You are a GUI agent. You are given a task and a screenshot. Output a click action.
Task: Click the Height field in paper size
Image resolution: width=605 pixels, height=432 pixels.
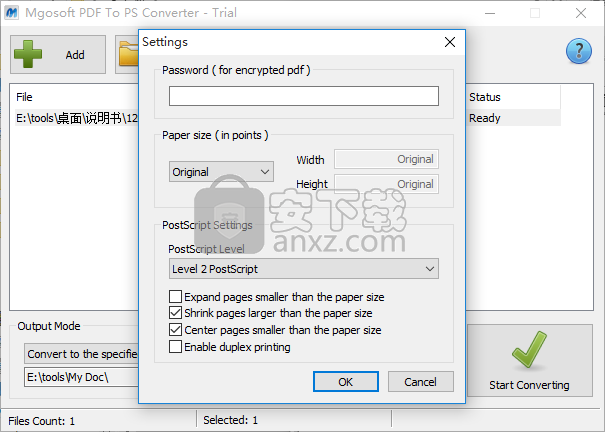click(386, 184)
